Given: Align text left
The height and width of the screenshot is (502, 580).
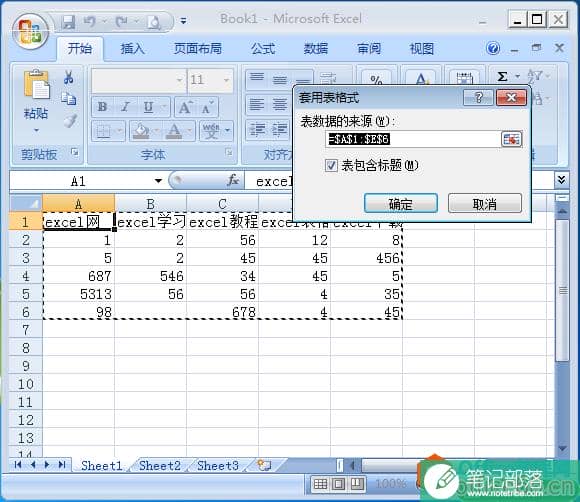Looking at the screenshot, I should (257, 105).
